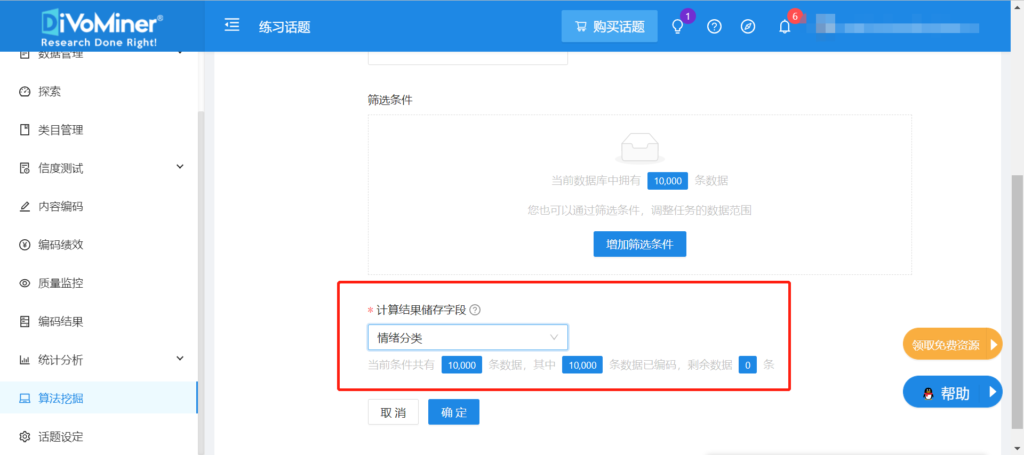The height and width of the screenshot is (455, 1024).
Task: Expand the 信度测试 sidebar submenu
Action: coord(98,168)
